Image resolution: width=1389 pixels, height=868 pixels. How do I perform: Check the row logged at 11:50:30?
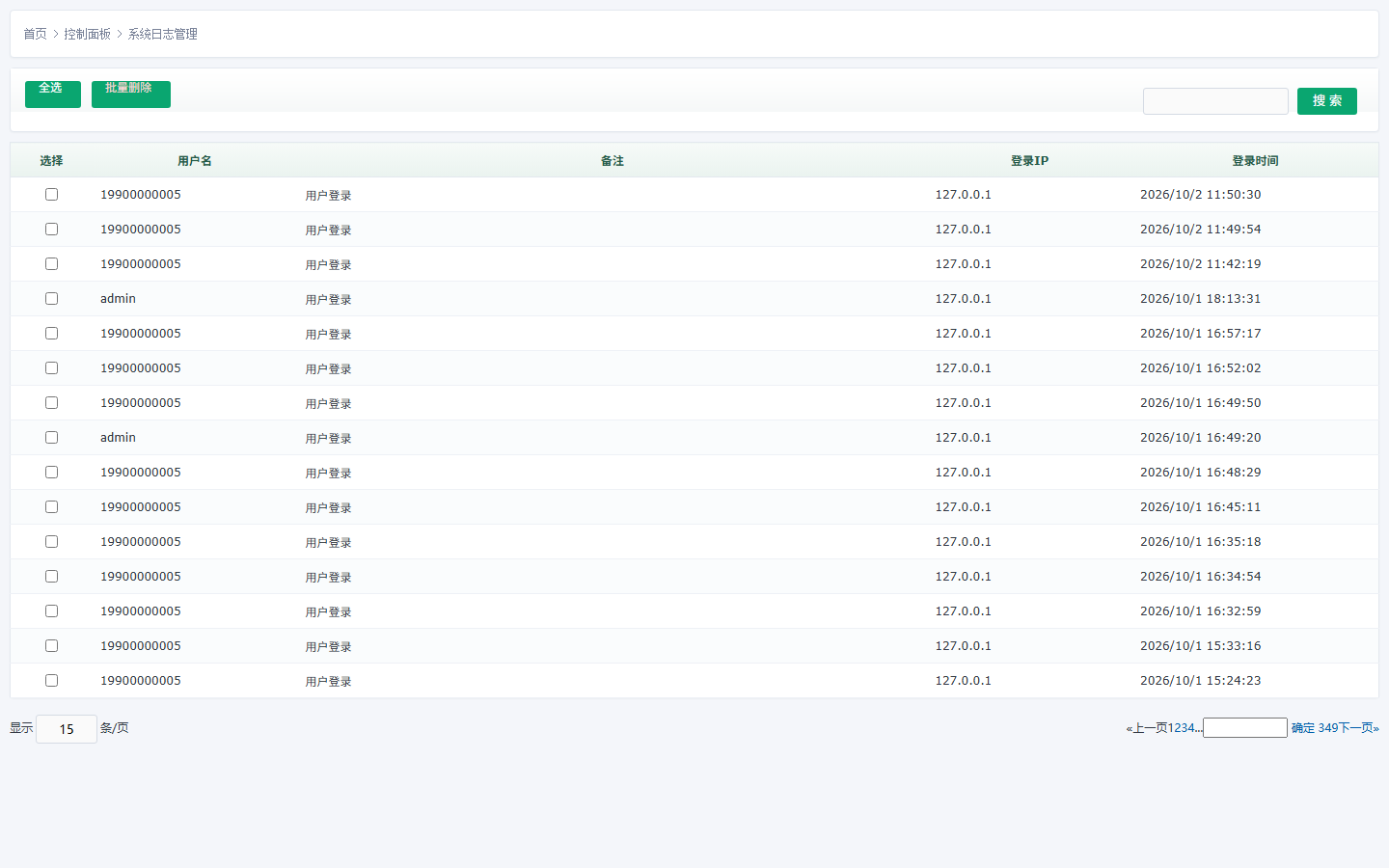tap(51, 195)
